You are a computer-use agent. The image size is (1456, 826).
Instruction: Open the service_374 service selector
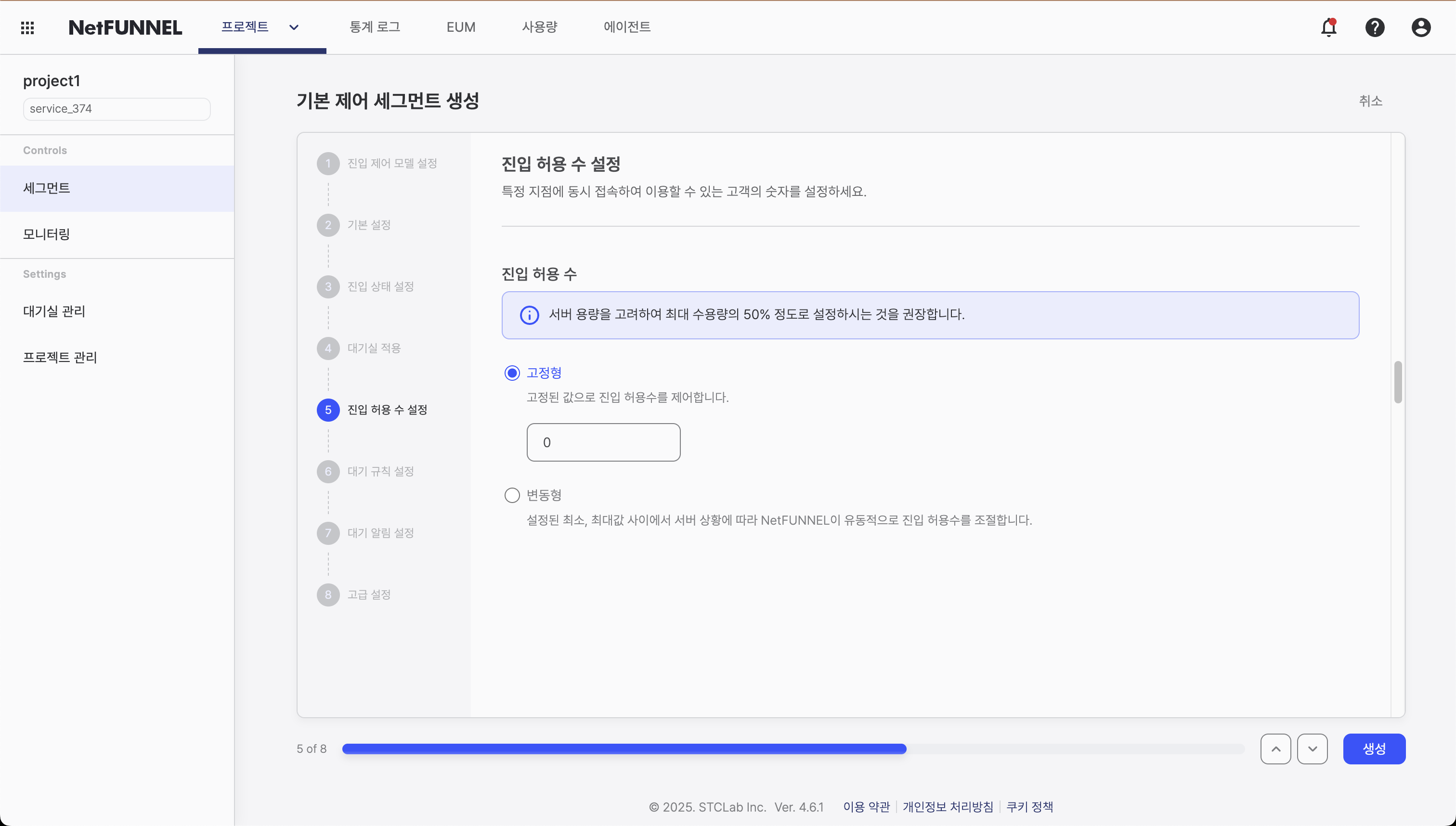(117, 108)
